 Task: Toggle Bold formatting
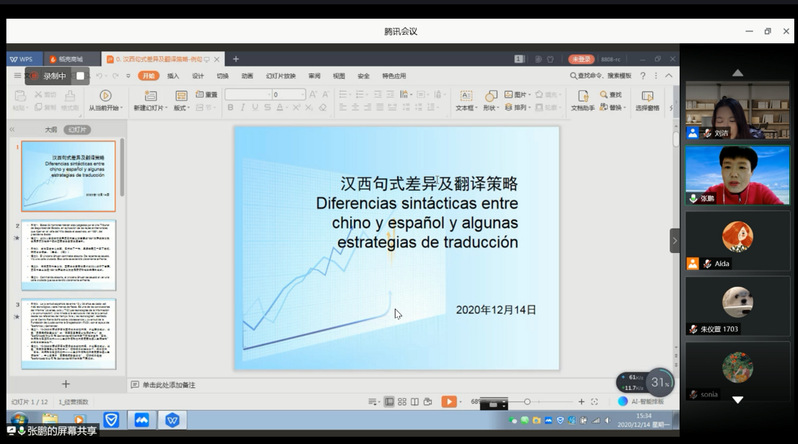tap(231, 107)
